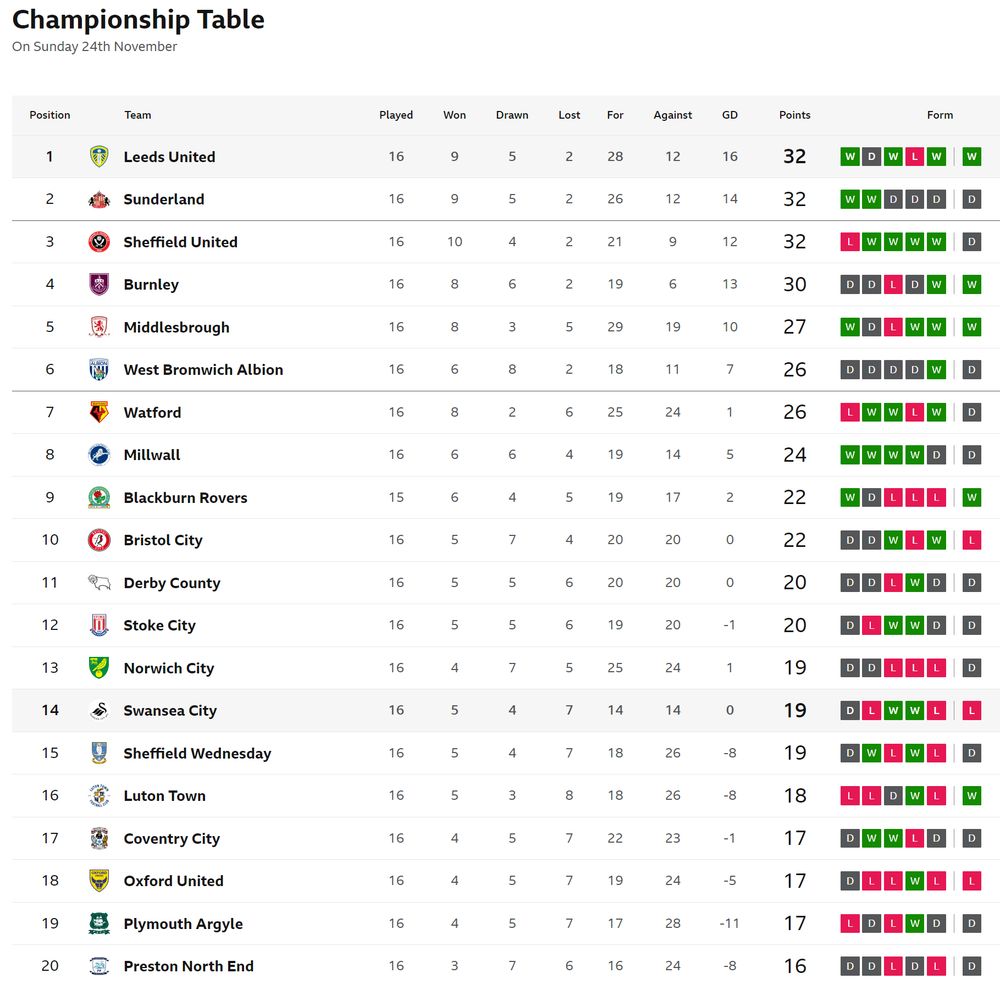Viewport: 1000px width, 985px height.
Task: Click the Played column header
Action: pos(396,115)
